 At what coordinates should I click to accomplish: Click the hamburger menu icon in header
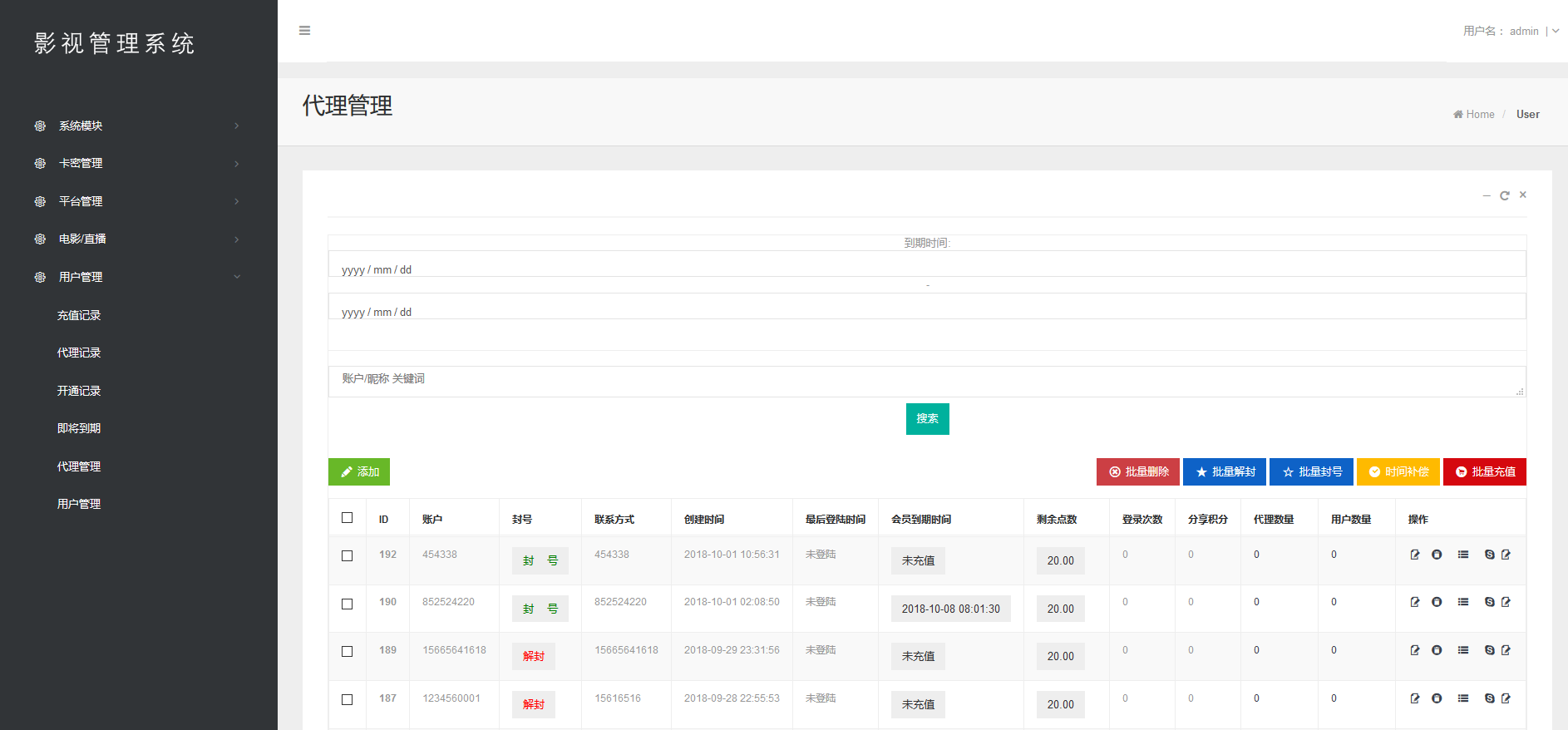304,31
